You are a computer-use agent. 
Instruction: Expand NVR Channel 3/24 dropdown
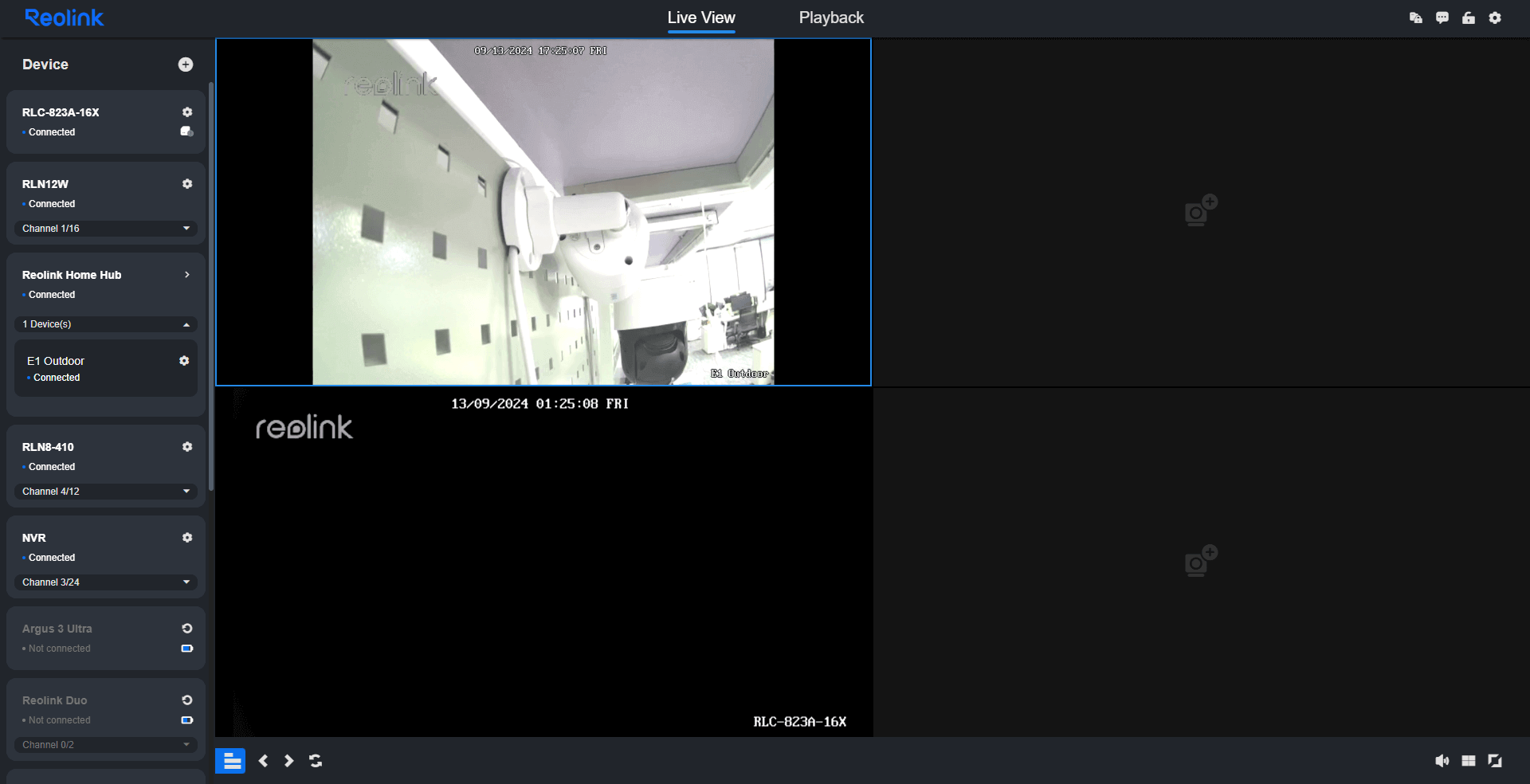coord(106,582)
